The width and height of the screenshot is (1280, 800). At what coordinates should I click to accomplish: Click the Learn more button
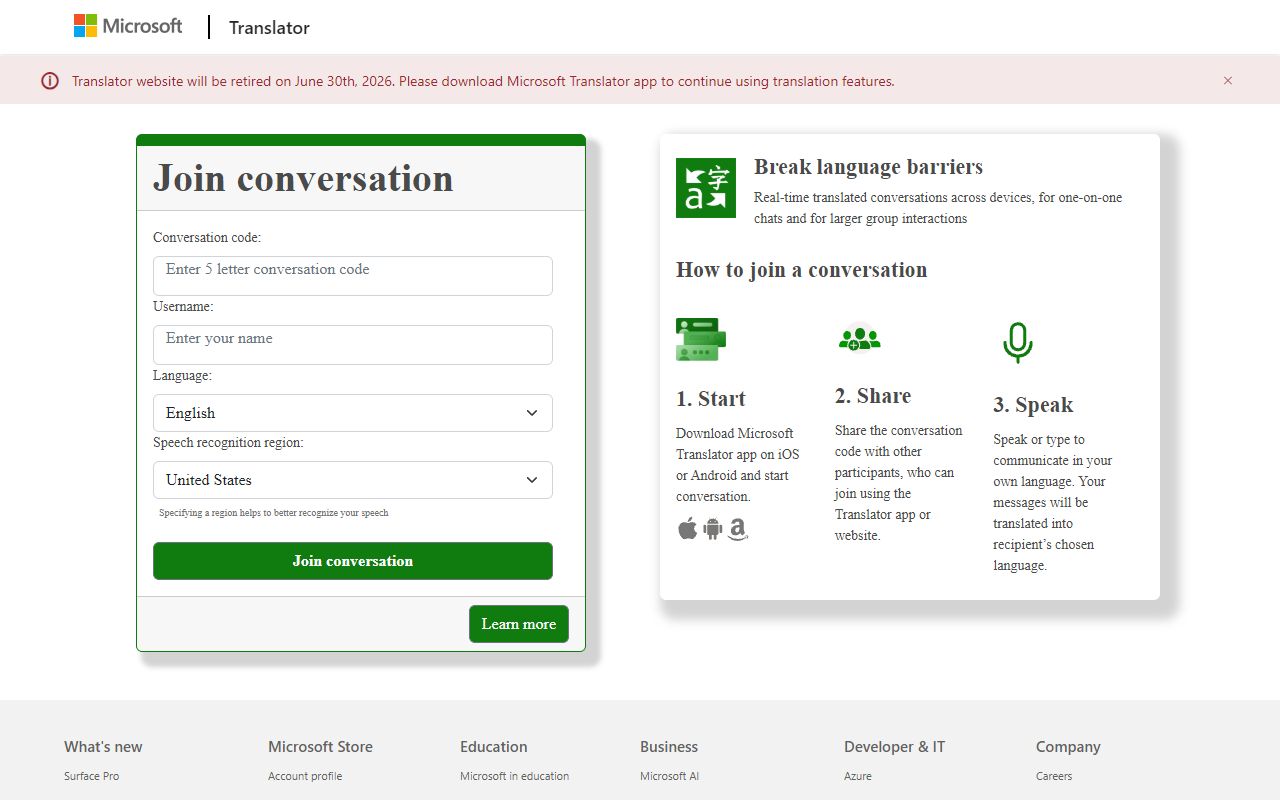[518, 623]
